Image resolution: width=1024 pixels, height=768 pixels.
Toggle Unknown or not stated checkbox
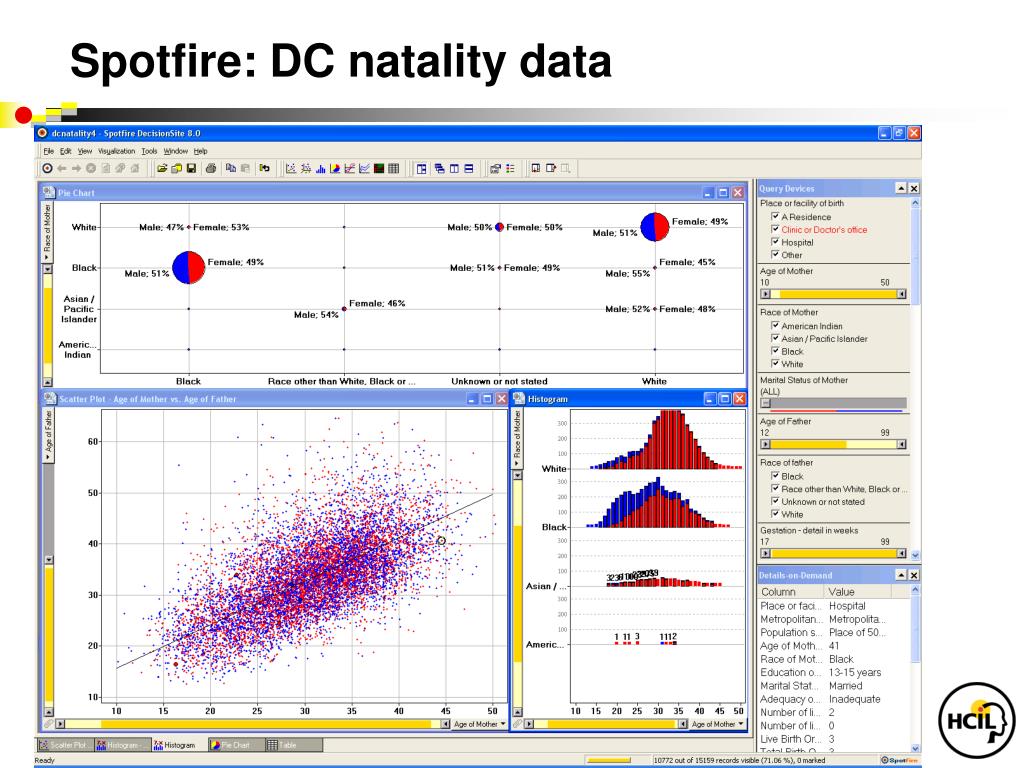click(x=775, y=502)
